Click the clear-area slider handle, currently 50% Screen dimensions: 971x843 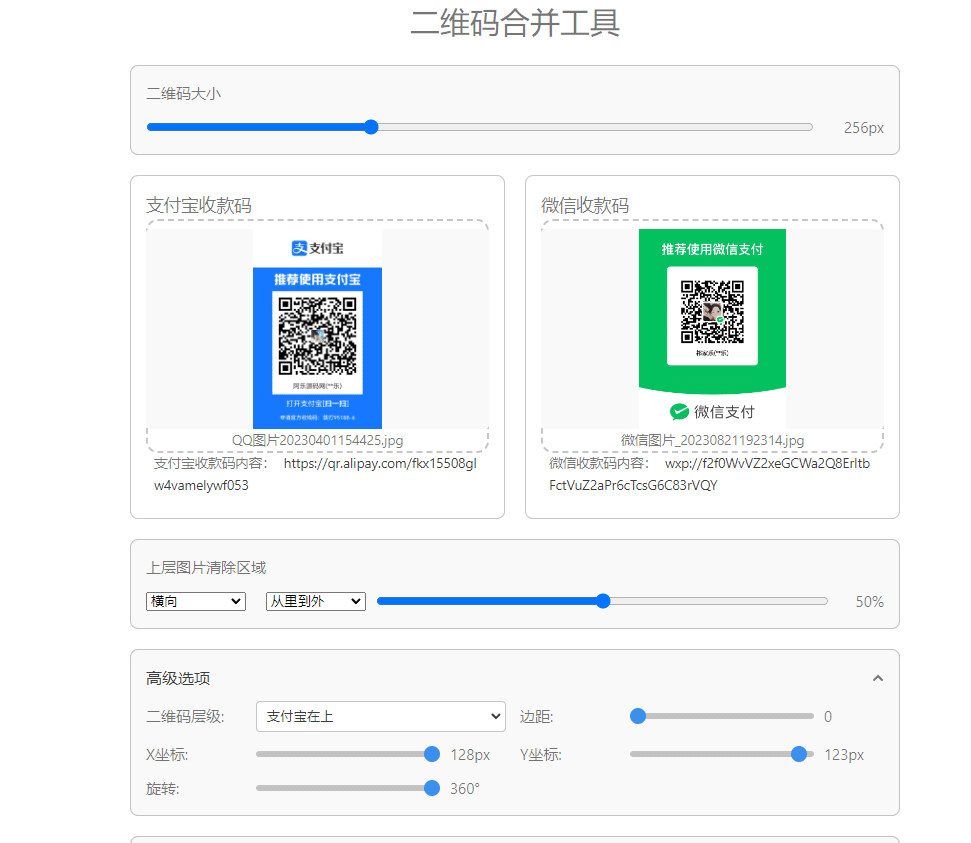[603, 601]
